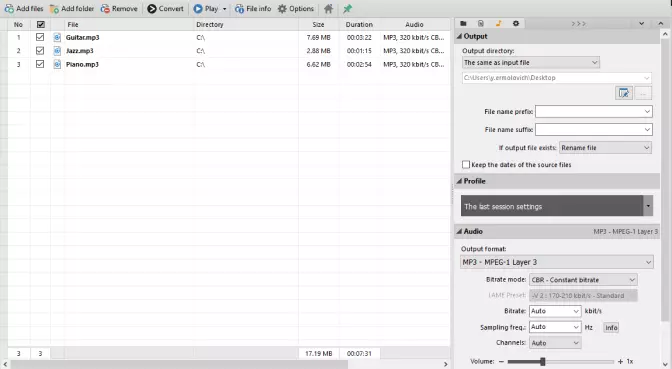Screen dimensions: 672x369
Task: Click the up chevron in panel header
Action: 660,24
